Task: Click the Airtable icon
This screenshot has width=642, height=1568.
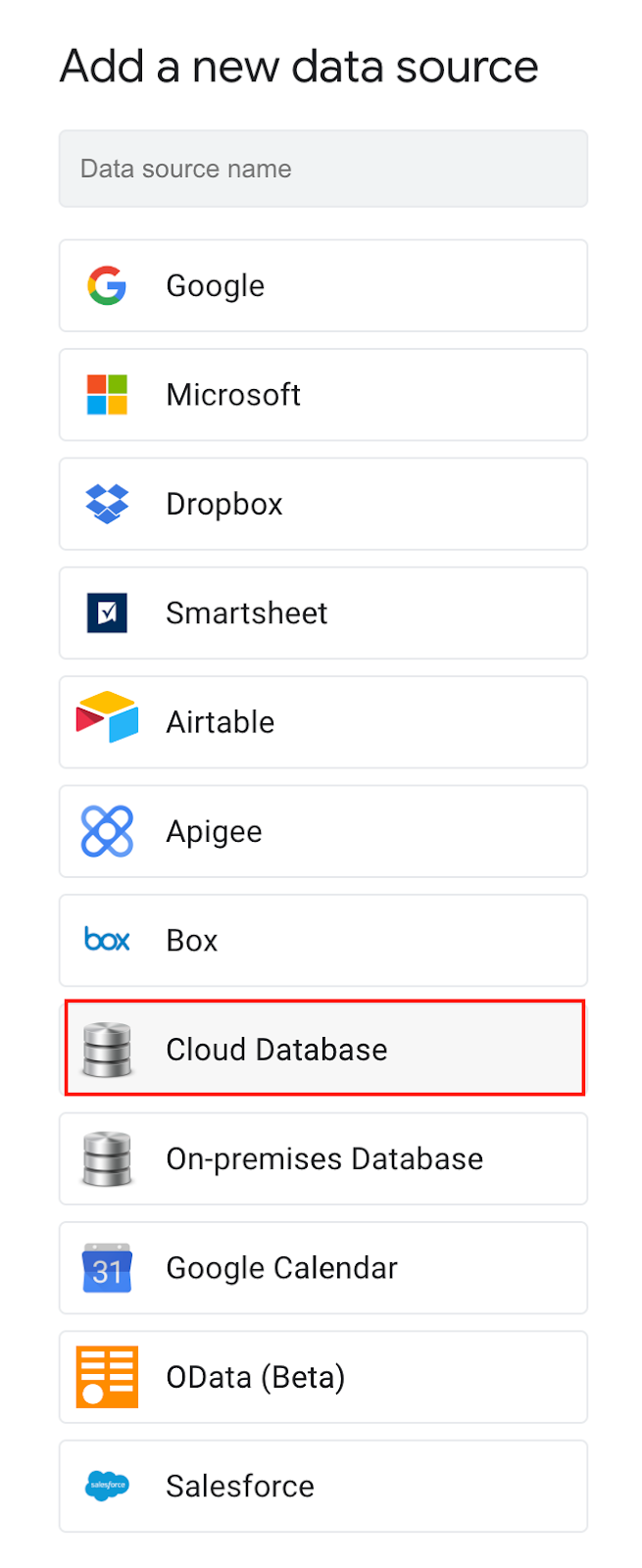Action: pos(107,721)
